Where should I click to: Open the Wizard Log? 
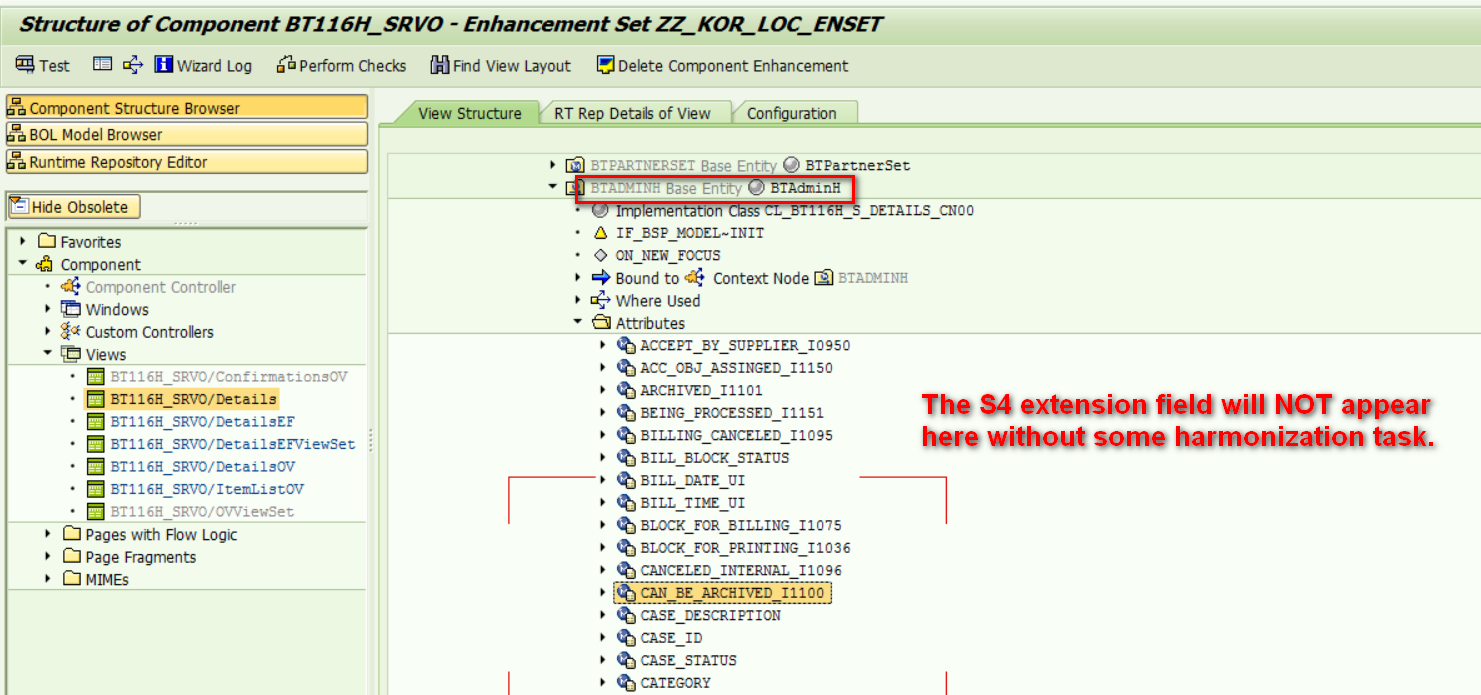(203, 65)
